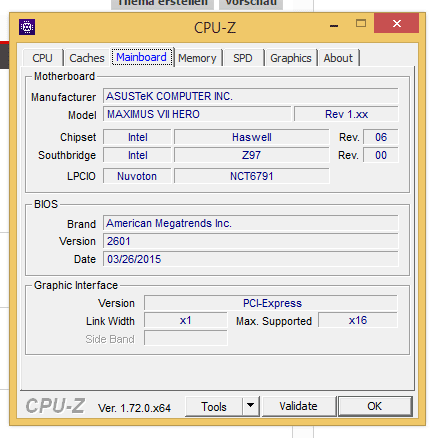Click the BIOS date 03/26/2015

click(251, 259)
